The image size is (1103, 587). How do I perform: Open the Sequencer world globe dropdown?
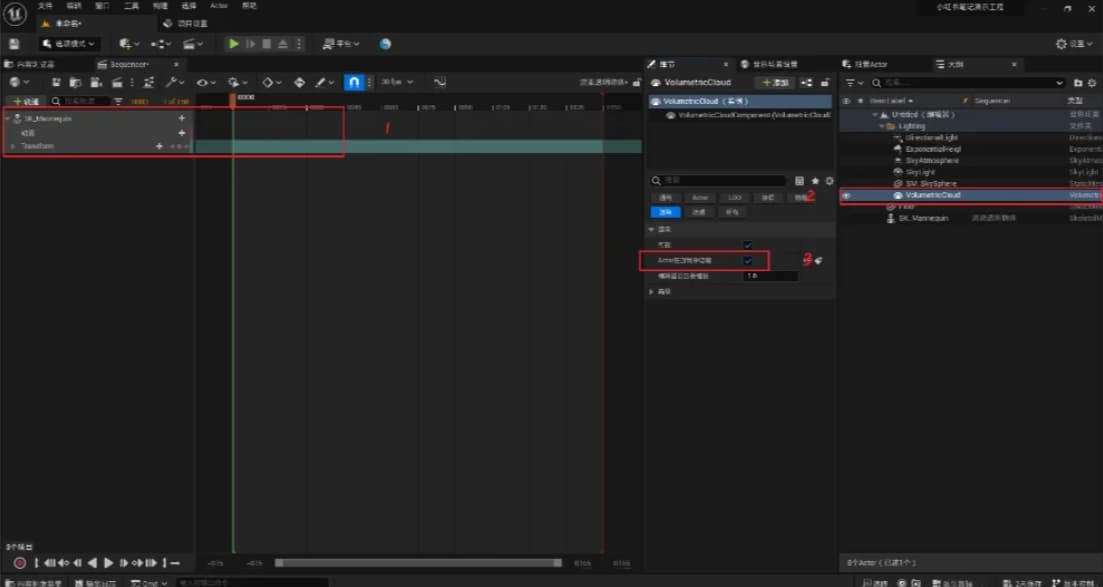click(x=19, y=82)
